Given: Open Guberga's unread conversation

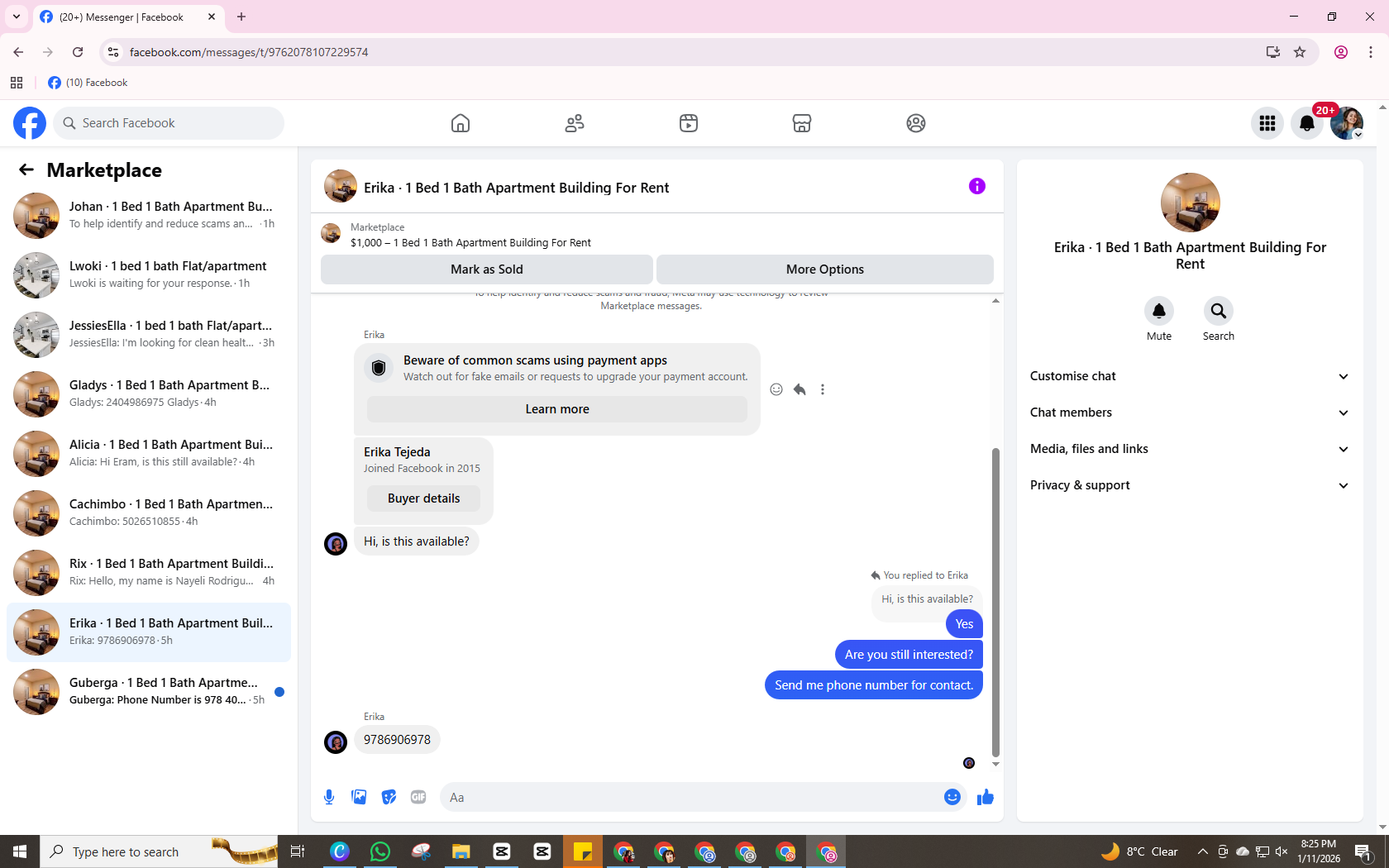Looking at the screenshot, I should coord(149,692).
